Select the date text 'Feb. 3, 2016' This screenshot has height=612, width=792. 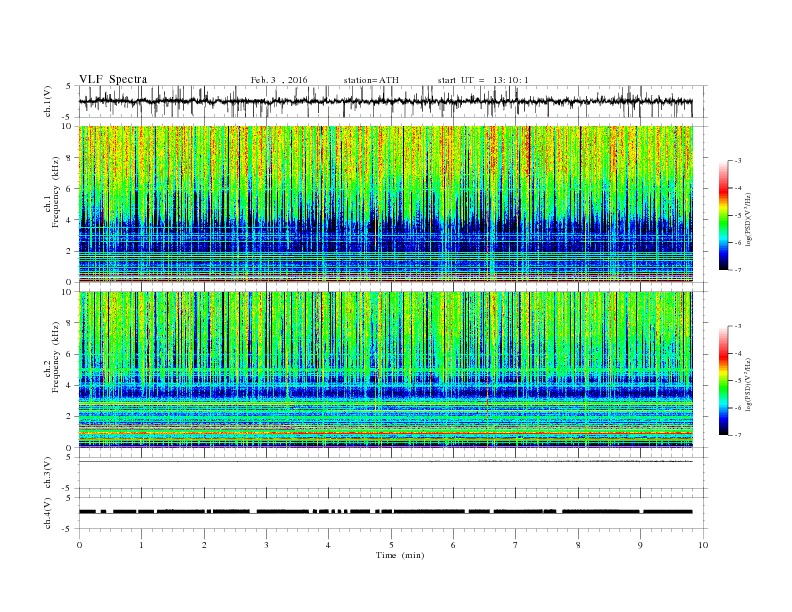[x=279, y=80]
